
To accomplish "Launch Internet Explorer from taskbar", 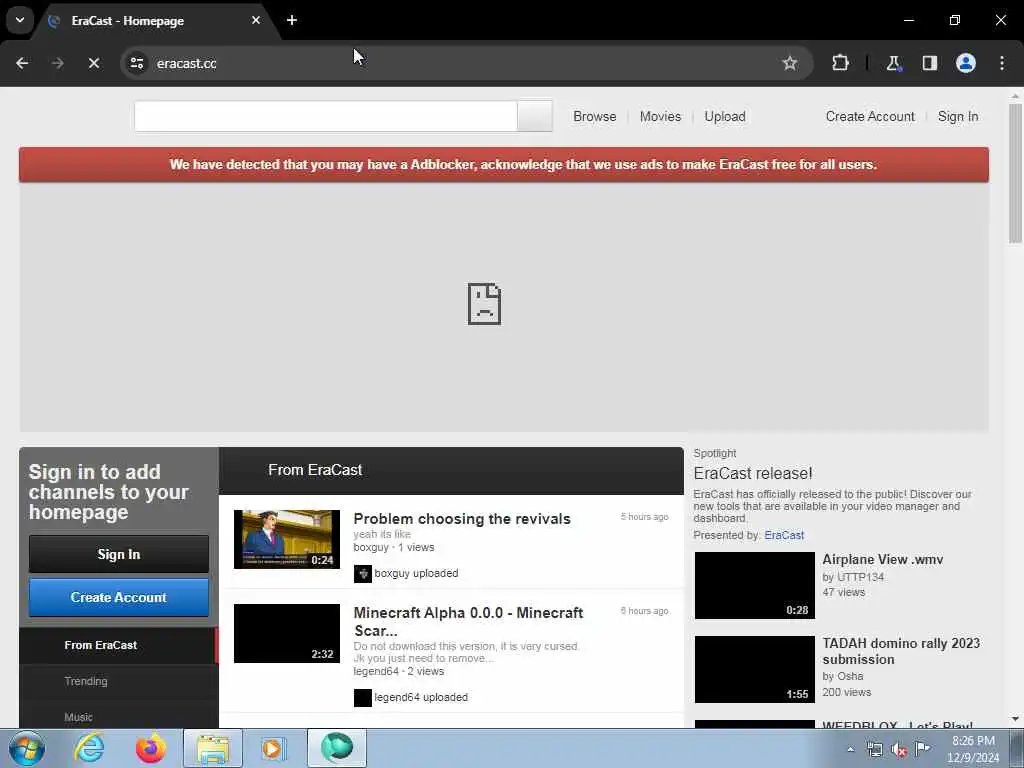I will click(x=89, y=748).
